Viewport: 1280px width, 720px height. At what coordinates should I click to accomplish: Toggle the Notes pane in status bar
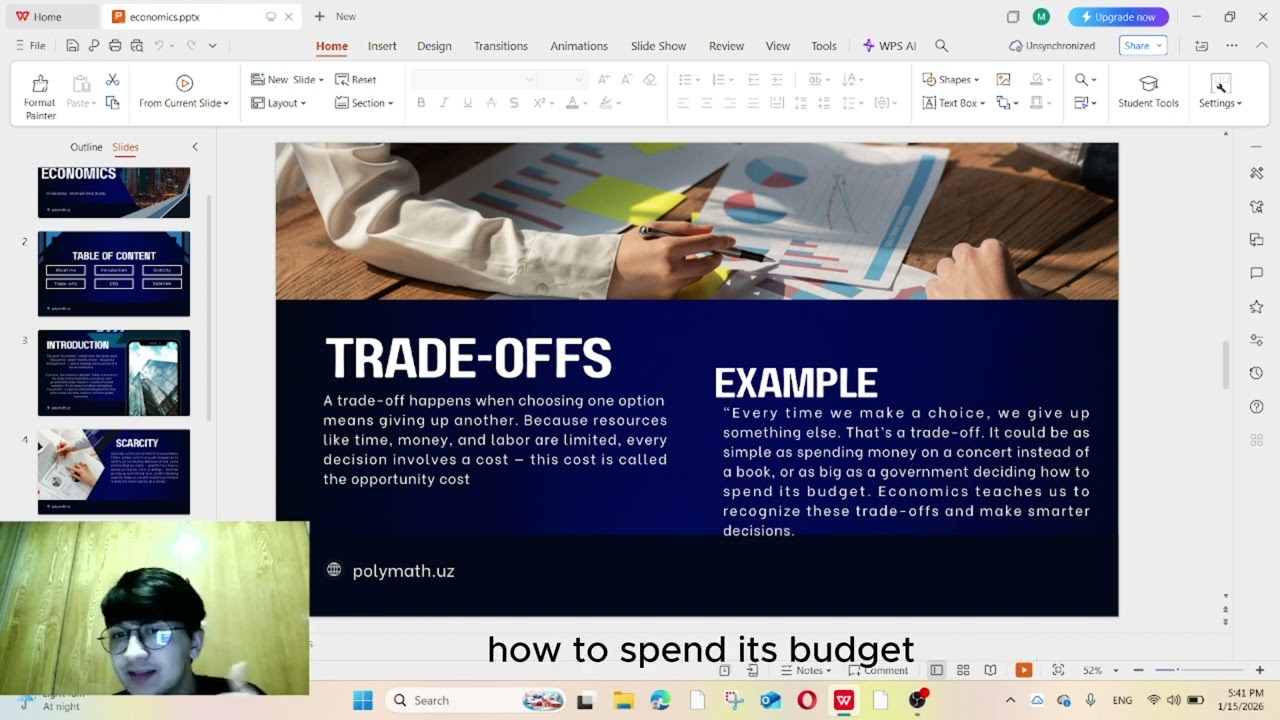(x=808, y=670)
